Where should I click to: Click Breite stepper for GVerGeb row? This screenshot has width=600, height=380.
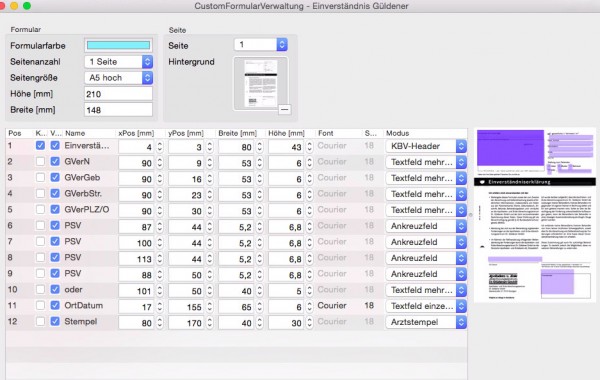coord(259,179)
